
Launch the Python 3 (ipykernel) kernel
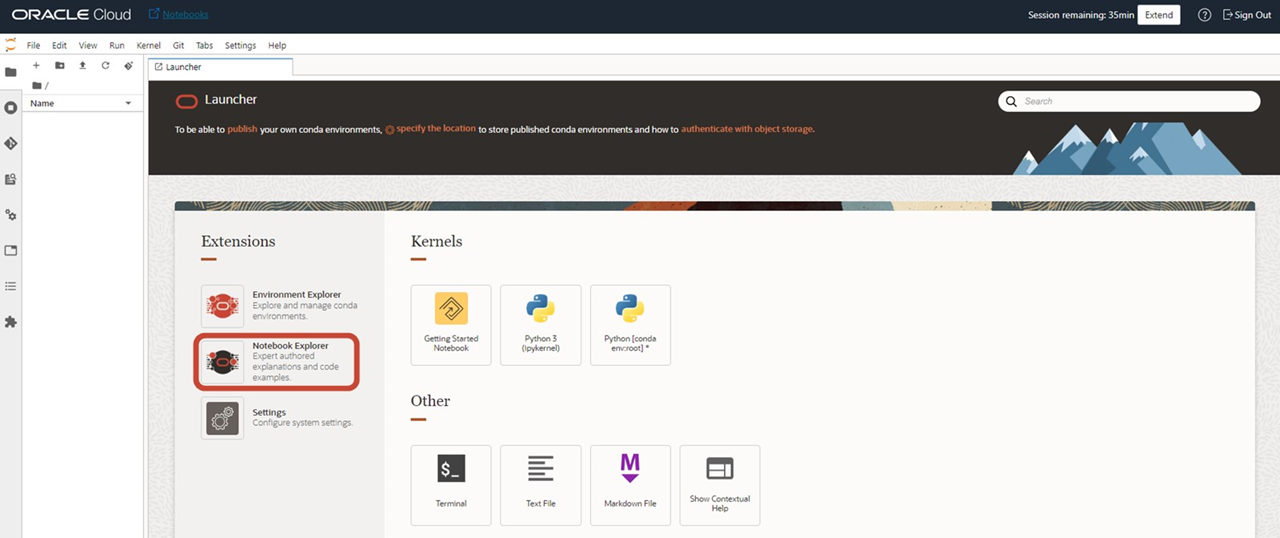click(x=541, y=325)
